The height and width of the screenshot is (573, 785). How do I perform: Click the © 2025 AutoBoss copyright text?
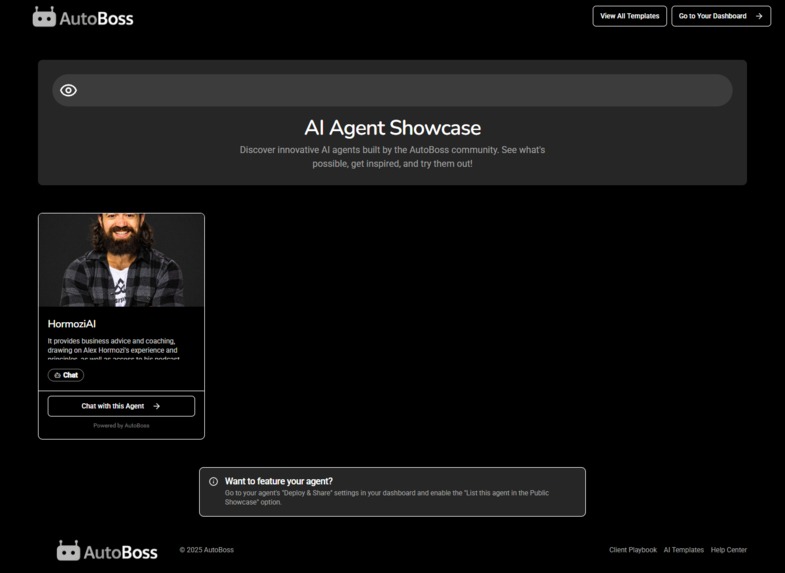(206, 550)
